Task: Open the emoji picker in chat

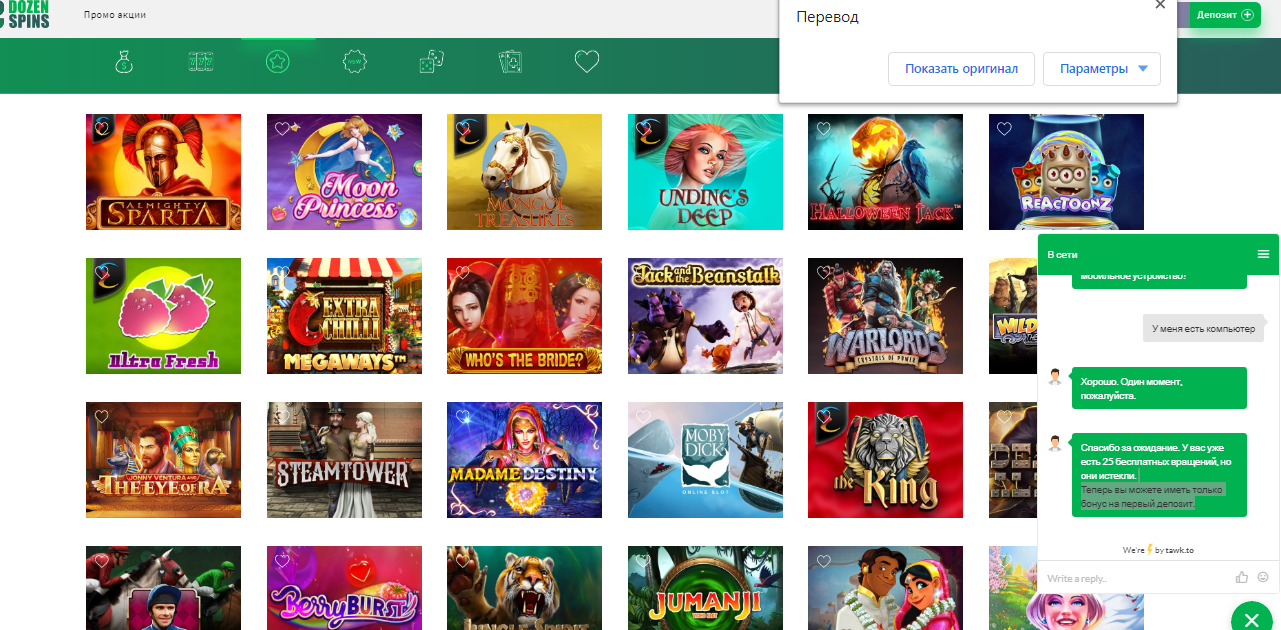Action: click(1263, 577)
